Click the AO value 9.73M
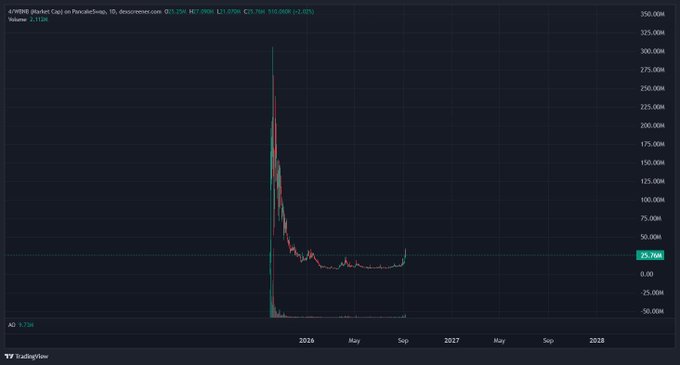Image resolution: width=680 pixels, height=365 pixels. click(x=26, y=325)
